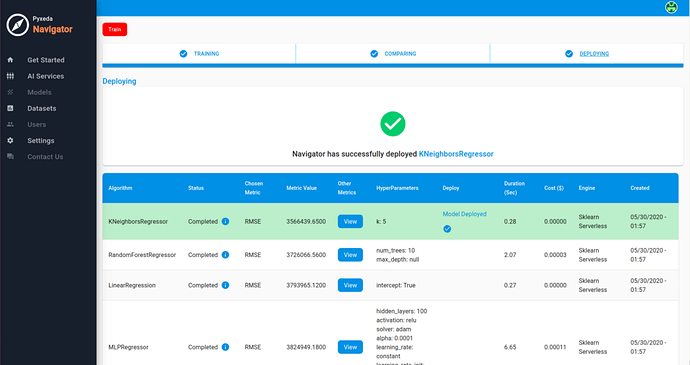Open the Users page
Viewport: 690px width, 365px height.
[37, 125]
